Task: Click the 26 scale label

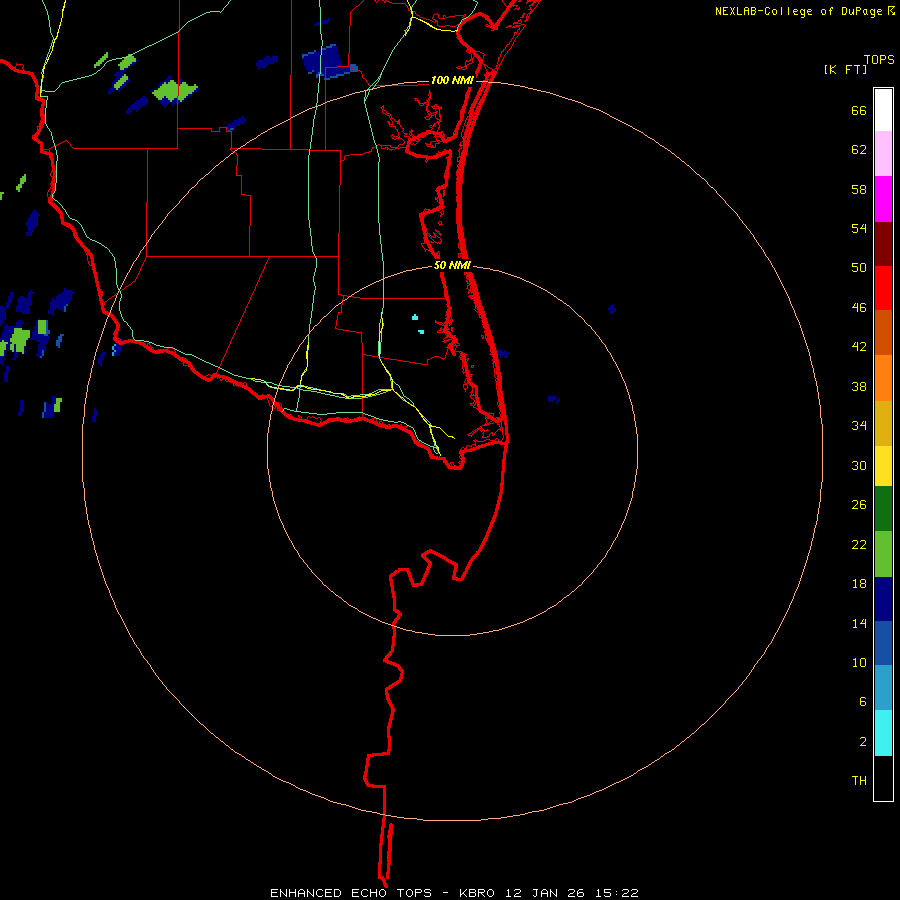Action: point(859,505)
